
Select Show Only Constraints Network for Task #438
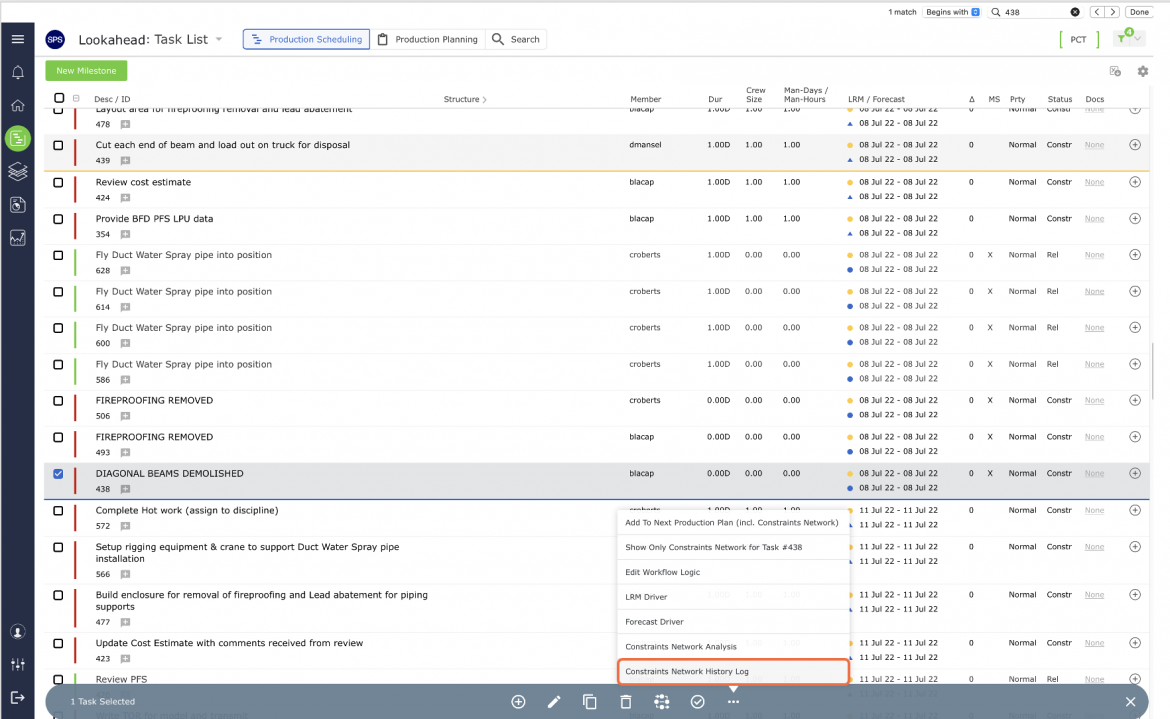pos(733,547)
